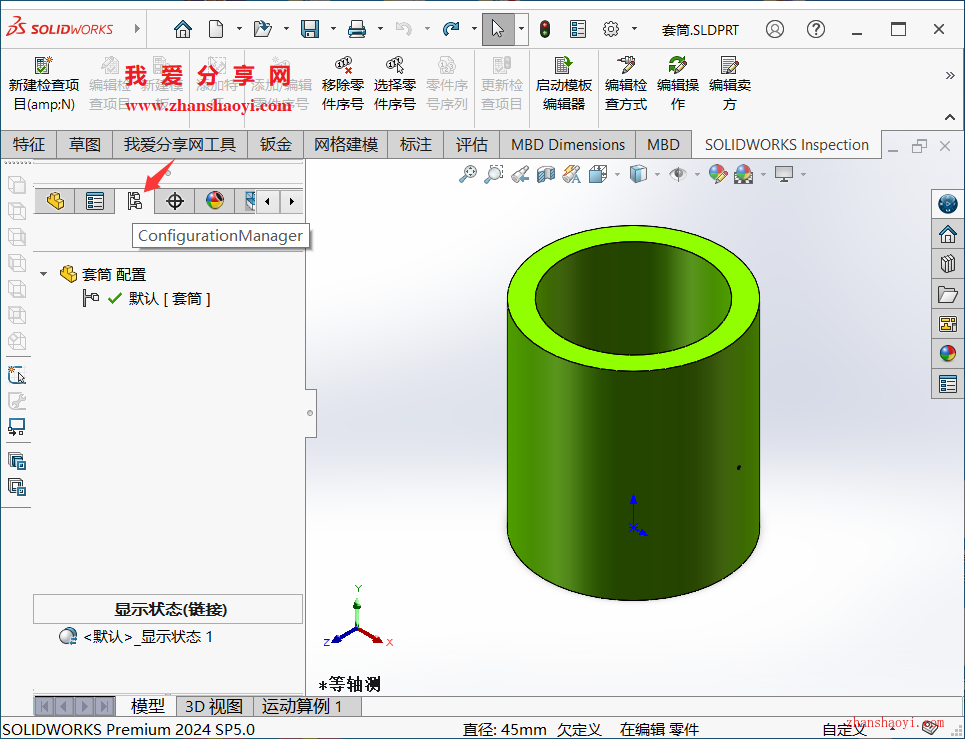The width and height of the screenshot is (965, 739).
Task: Open DimXpertManager crosshair tab icon
Action: (x=175, y=201)
